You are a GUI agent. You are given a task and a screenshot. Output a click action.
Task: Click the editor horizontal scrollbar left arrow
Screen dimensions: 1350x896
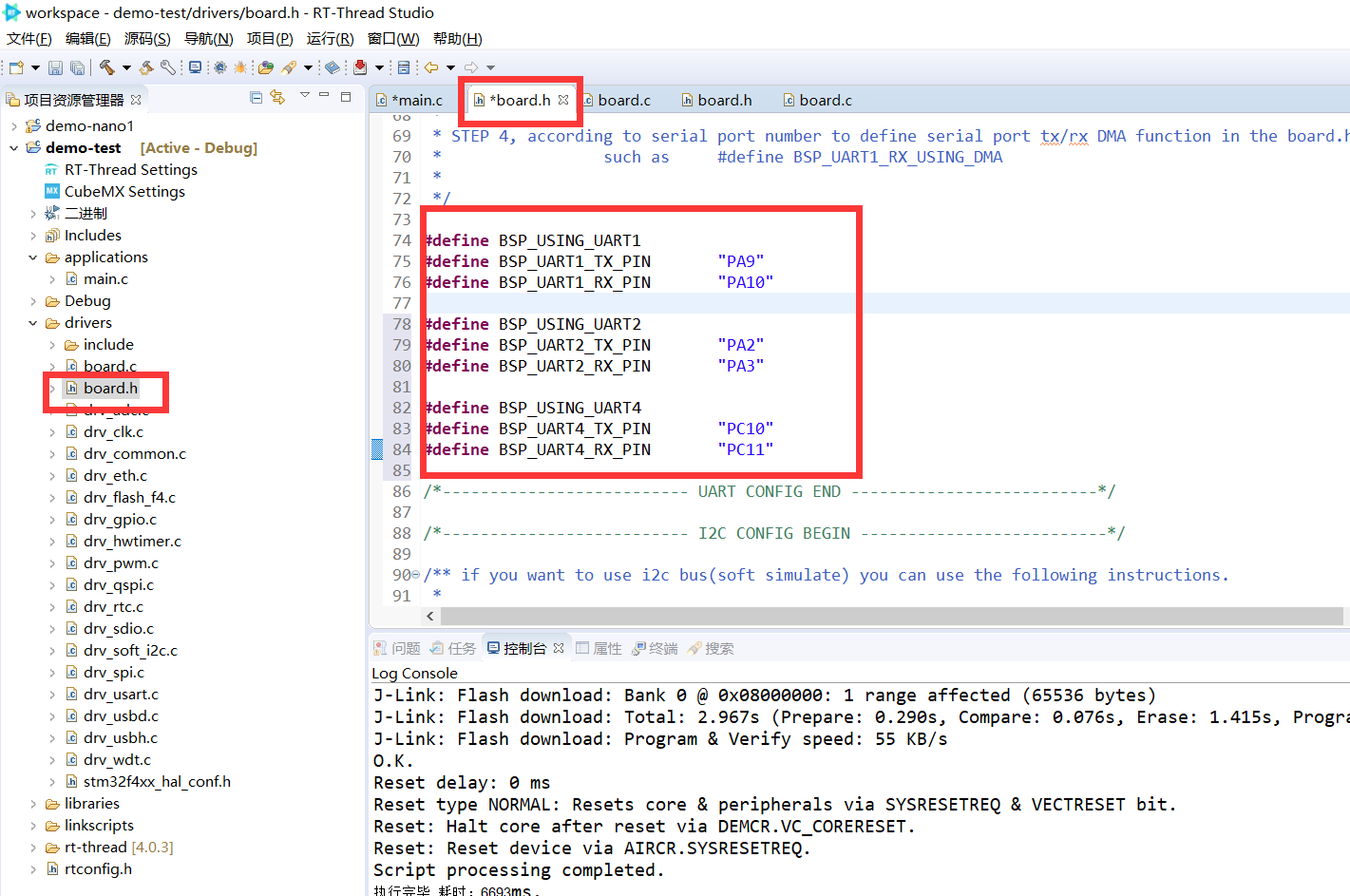(430, 617)
